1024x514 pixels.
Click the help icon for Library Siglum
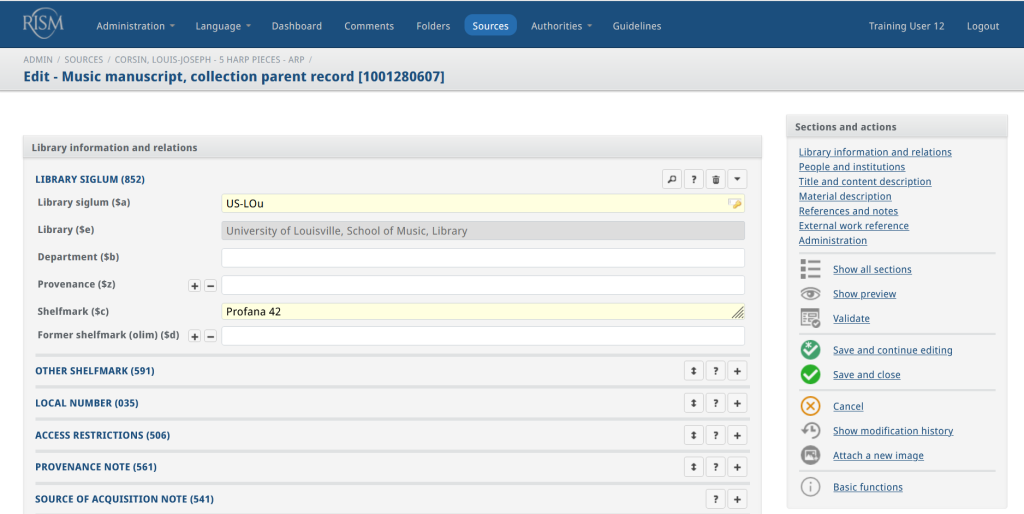(x=693, y=180)
